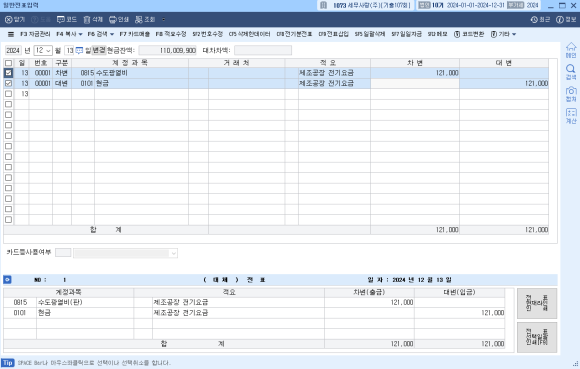The image size is (580, 369).
Task: Expand the F6 검색 dropdown arrow
Action: pyautogui.click(x=112, y=34)
